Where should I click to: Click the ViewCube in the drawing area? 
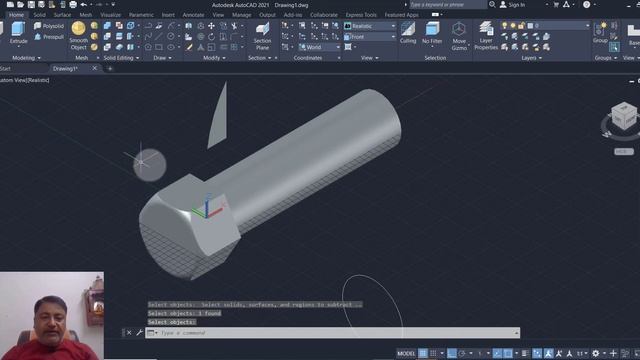point(624,116)
